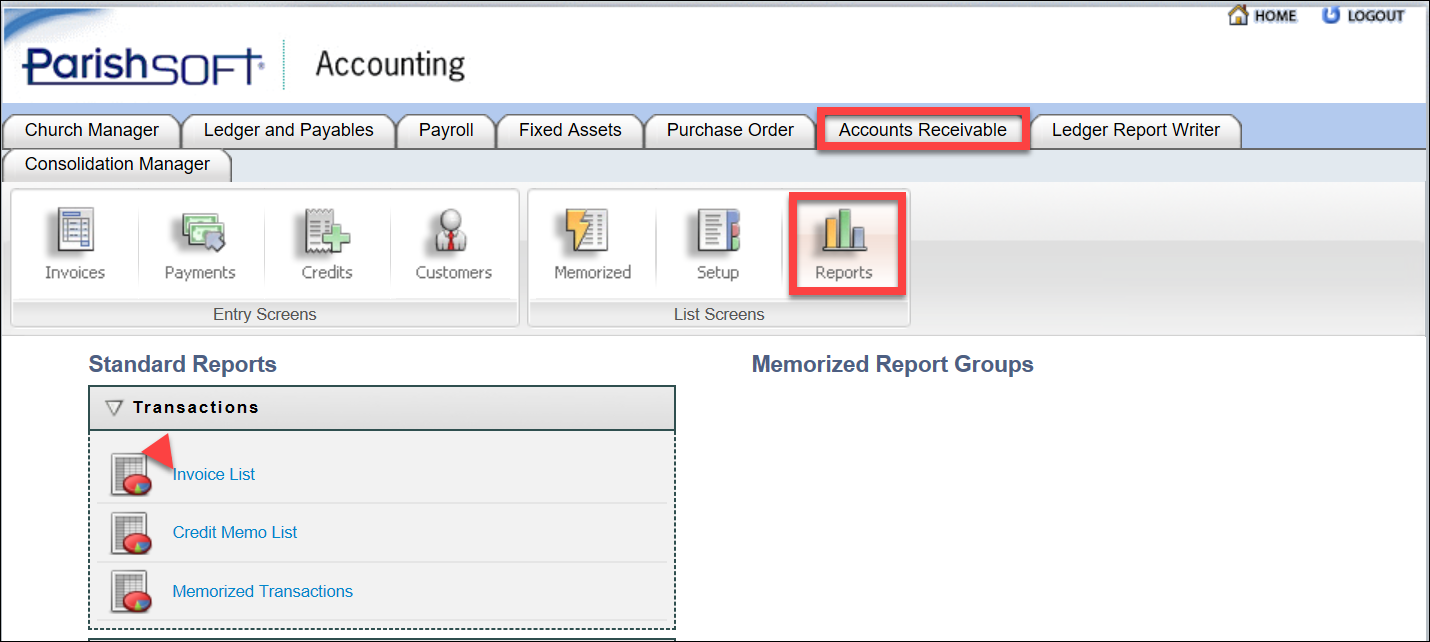Image resolution: width=1430 pixels, height=642 pixels.
Task: Switch to the Consolidation Manager tab
Action: (117, 165)
